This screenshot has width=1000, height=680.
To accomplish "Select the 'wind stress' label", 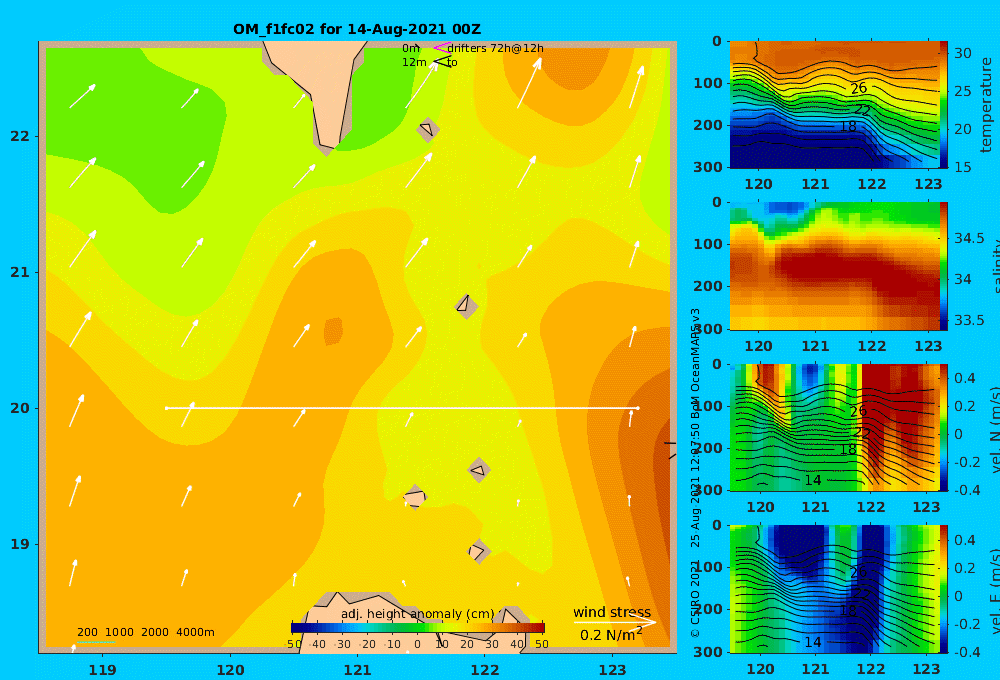I will (x=612, y=612).
